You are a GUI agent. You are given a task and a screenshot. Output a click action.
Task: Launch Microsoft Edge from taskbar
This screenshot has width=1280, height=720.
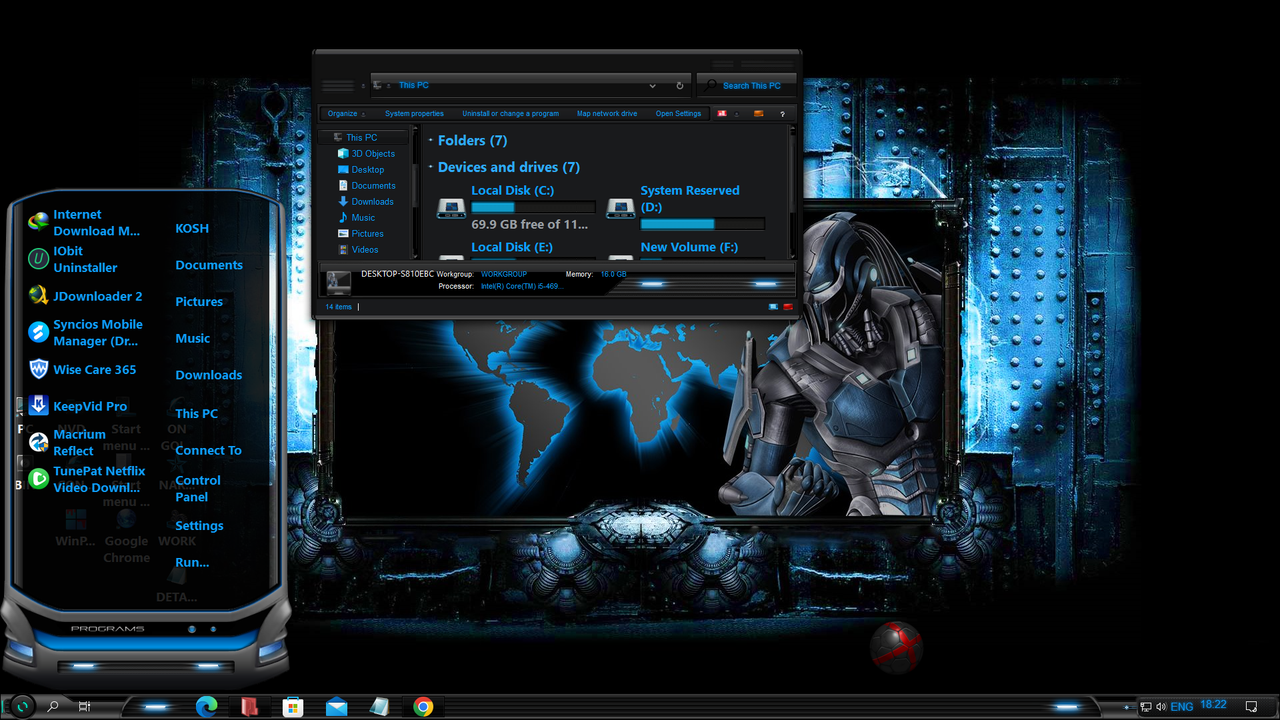pyautogui.click(x=207, y=706)
